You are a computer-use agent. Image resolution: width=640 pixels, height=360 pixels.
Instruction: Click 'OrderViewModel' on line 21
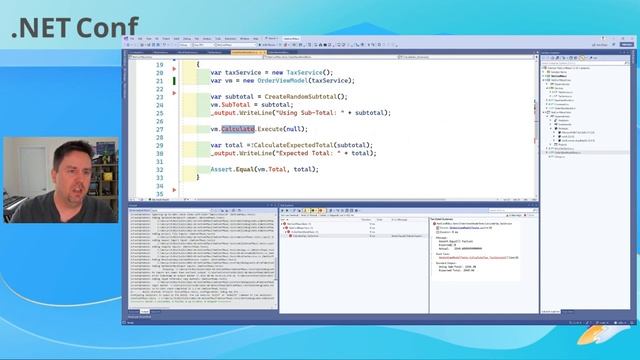tap(282, 80)
